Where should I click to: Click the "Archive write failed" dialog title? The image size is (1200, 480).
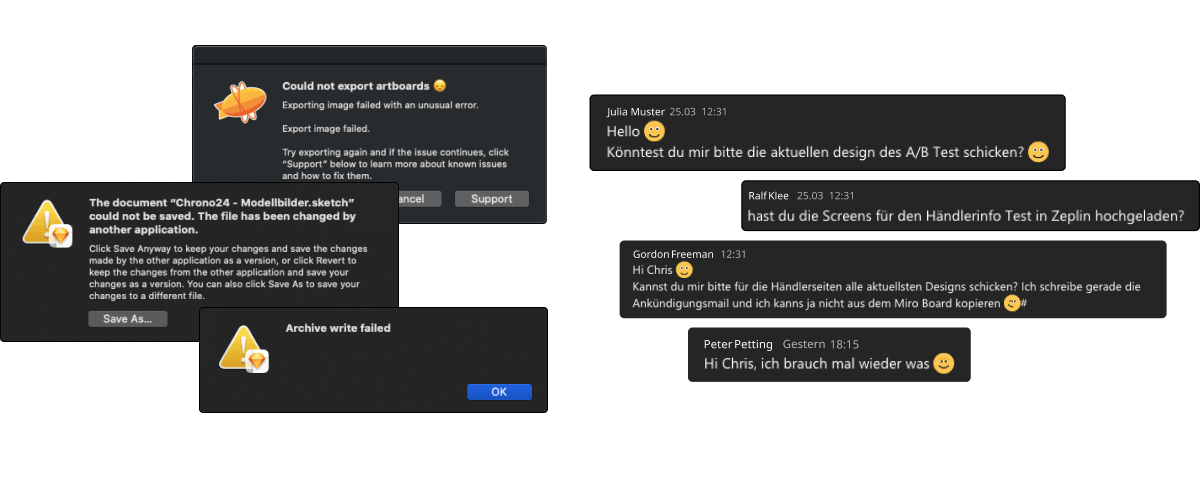click(x=338, y=328)
